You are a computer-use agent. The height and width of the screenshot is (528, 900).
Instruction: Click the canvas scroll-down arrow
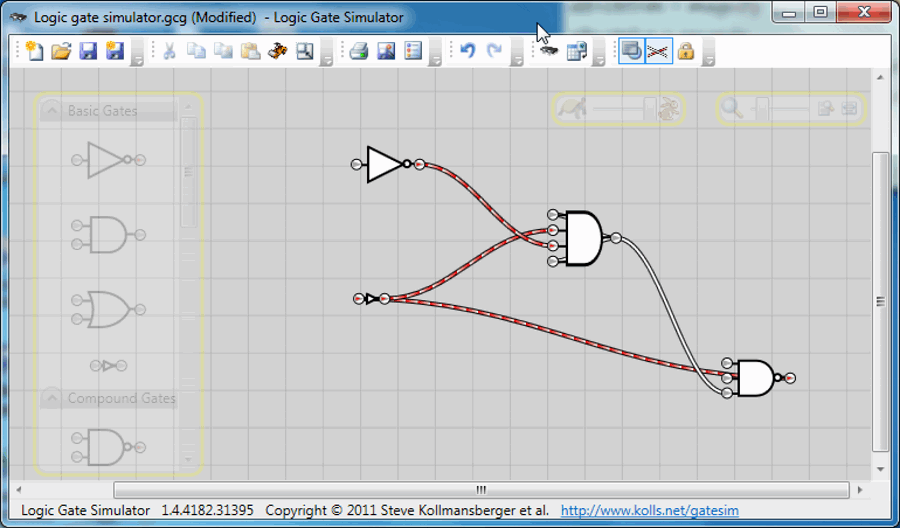tap(880, 469)
